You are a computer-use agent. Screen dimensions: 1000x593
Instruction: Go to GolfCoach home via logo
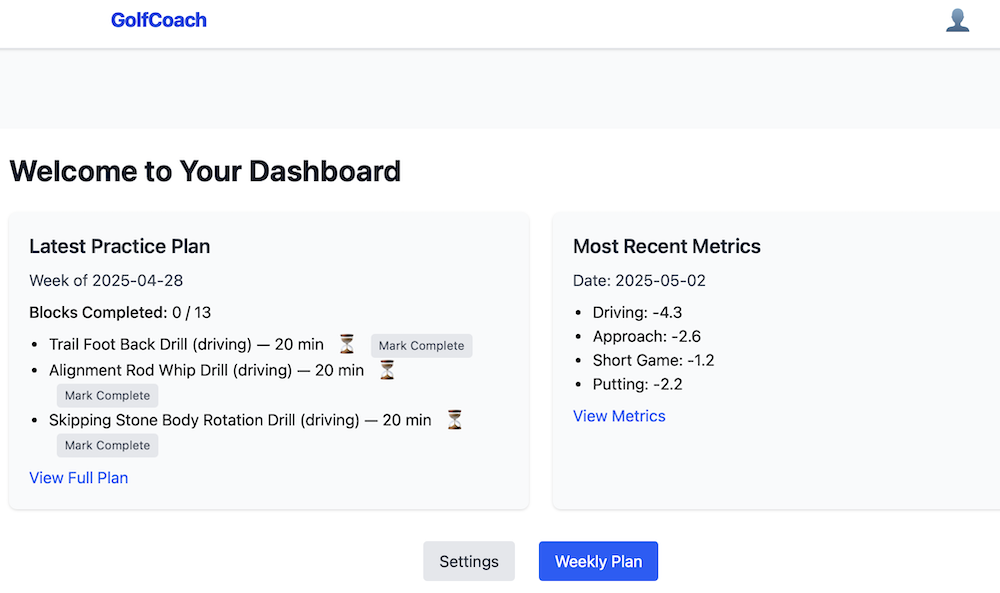point(159,20)
